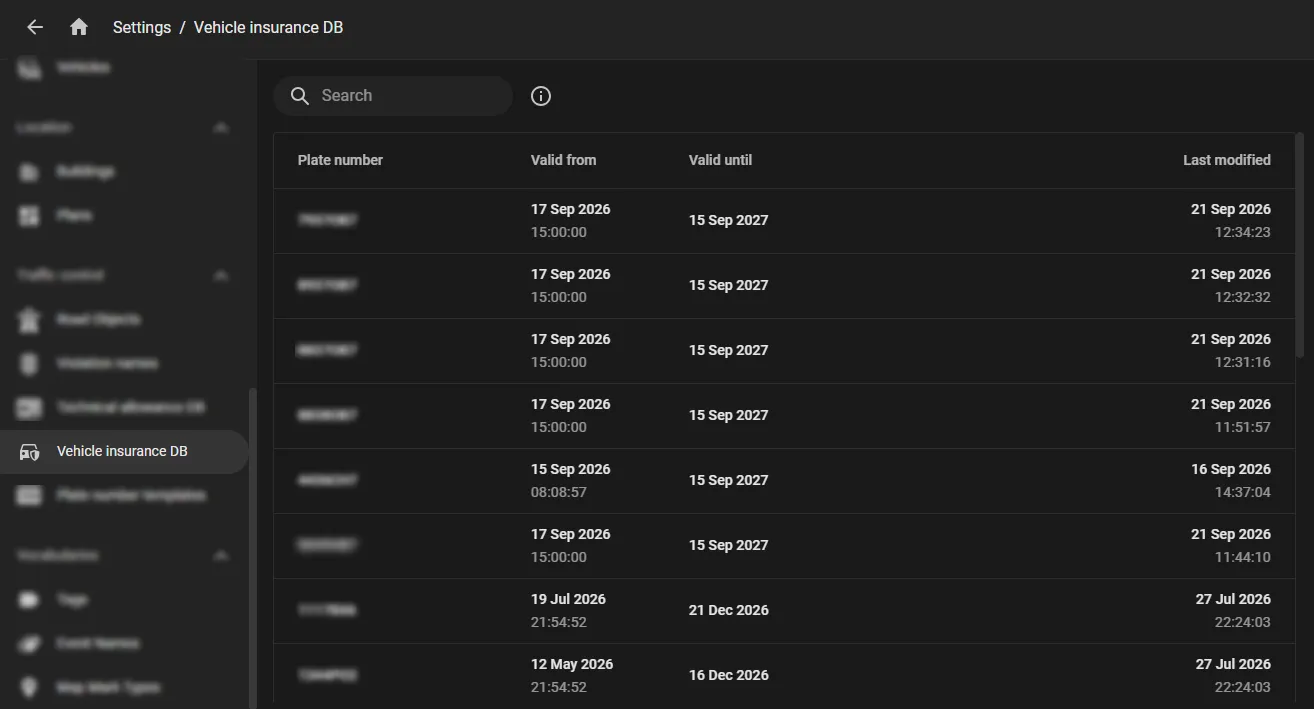
Task: Select row last modified at 12:34:23
Action: 784,221
